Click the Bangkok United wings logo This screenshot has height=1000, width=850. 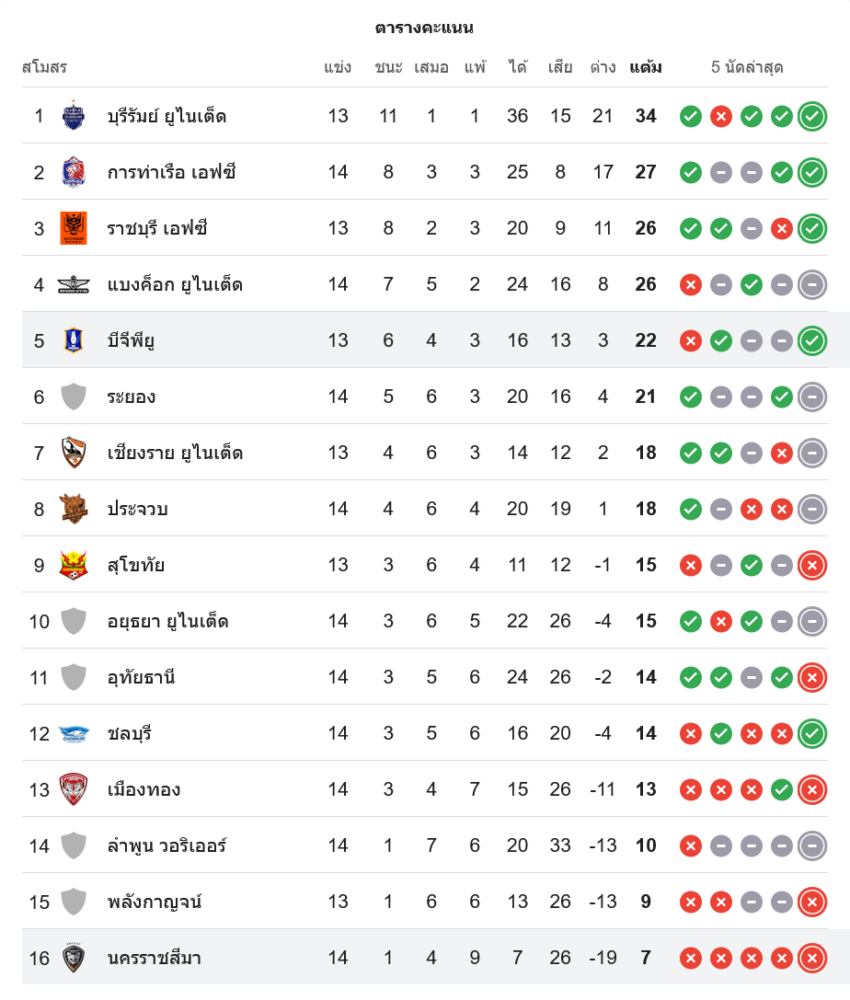click(x=73, y=285)
